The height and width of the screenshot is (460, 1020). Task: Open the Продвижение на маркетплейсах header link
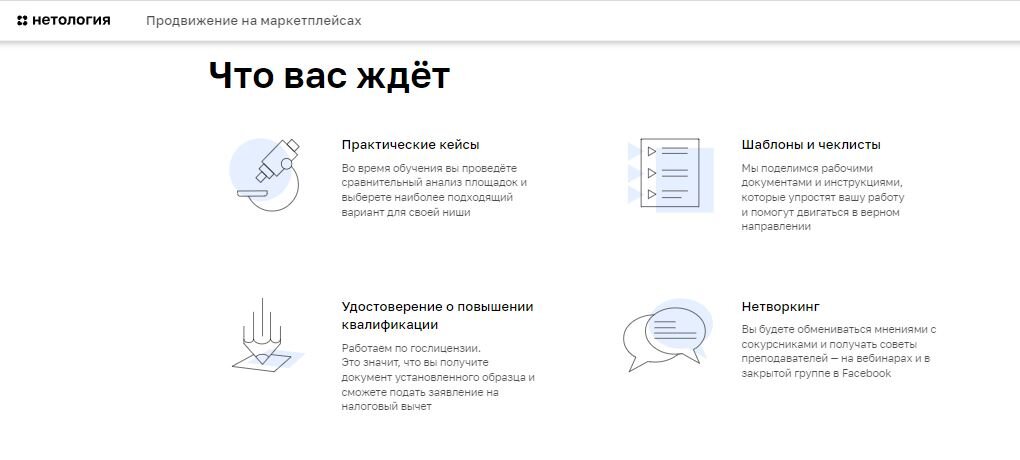click(x=254, y=21)
